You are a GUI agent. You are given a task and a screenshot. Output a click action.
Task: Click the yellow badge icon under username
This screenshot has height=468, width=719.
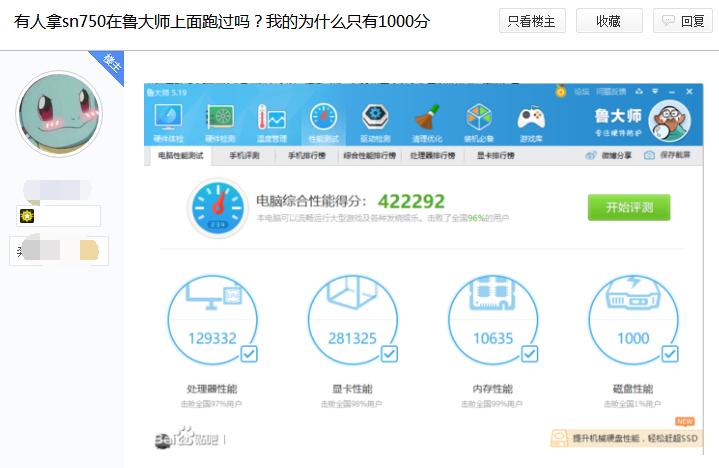[27, 215]
